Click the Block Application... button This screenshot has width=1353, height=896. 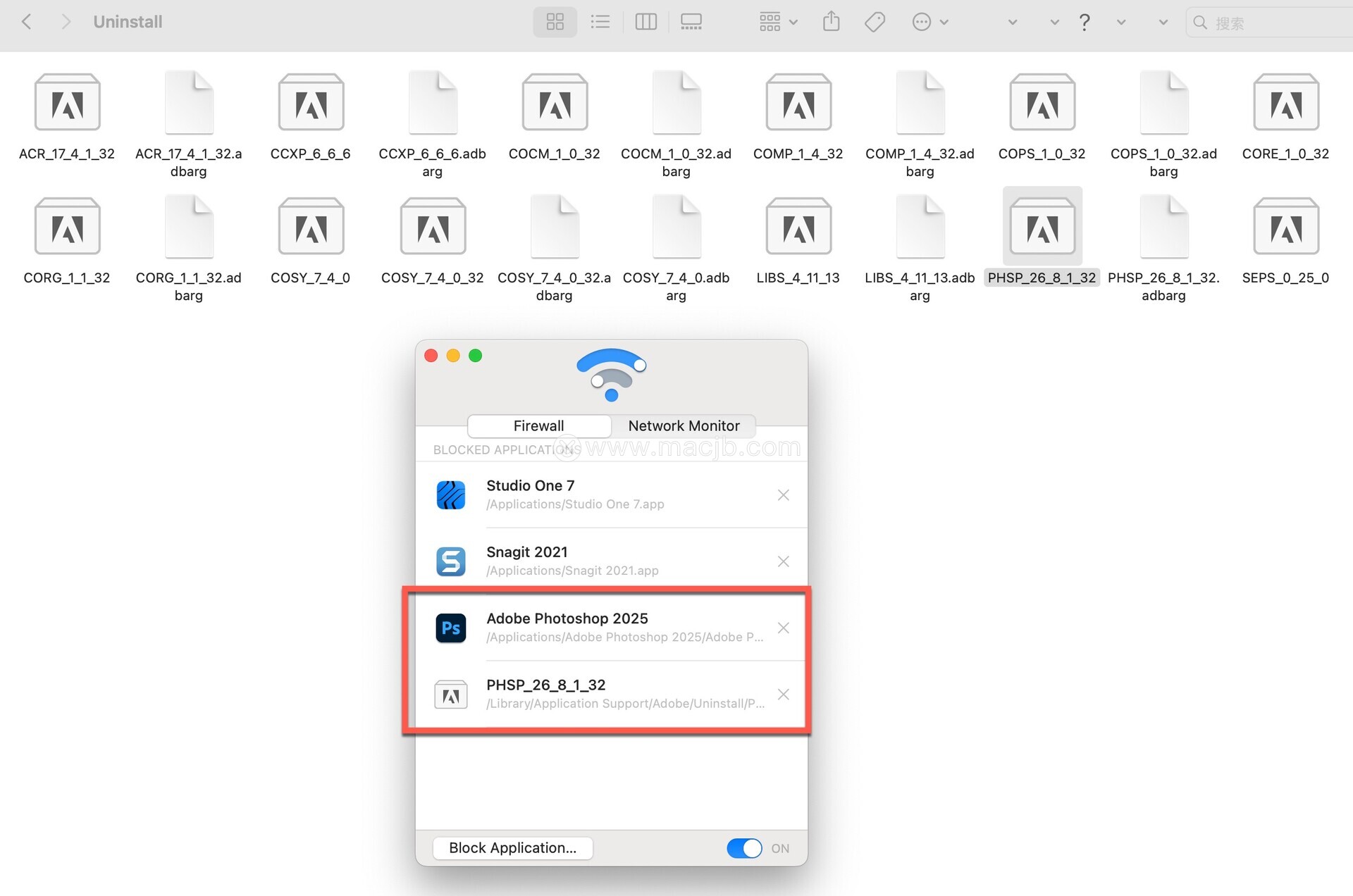coord(512,848)
